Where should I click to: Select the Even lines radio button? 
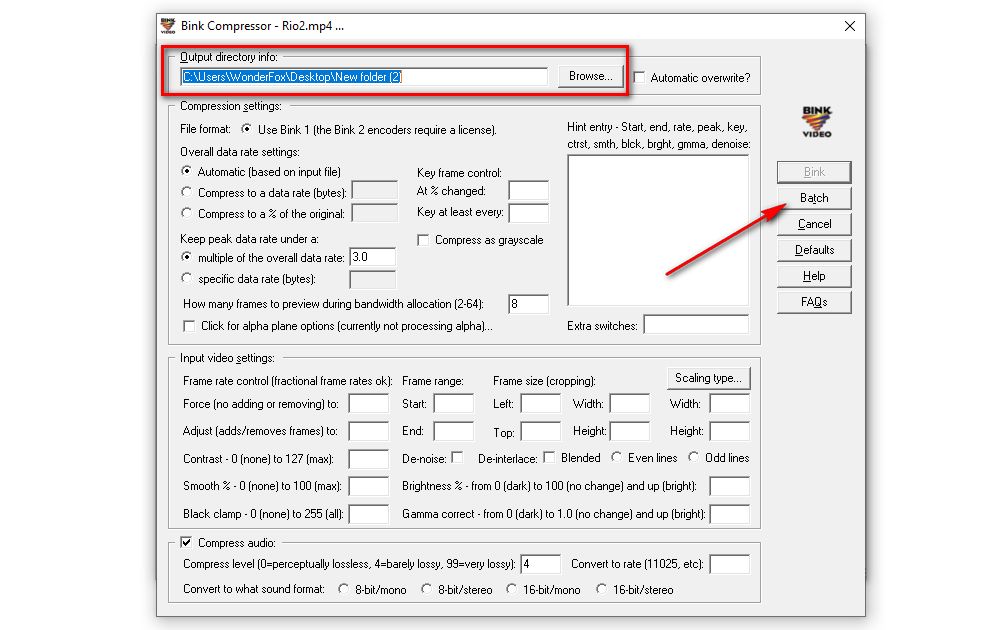[x=617, y=457]
